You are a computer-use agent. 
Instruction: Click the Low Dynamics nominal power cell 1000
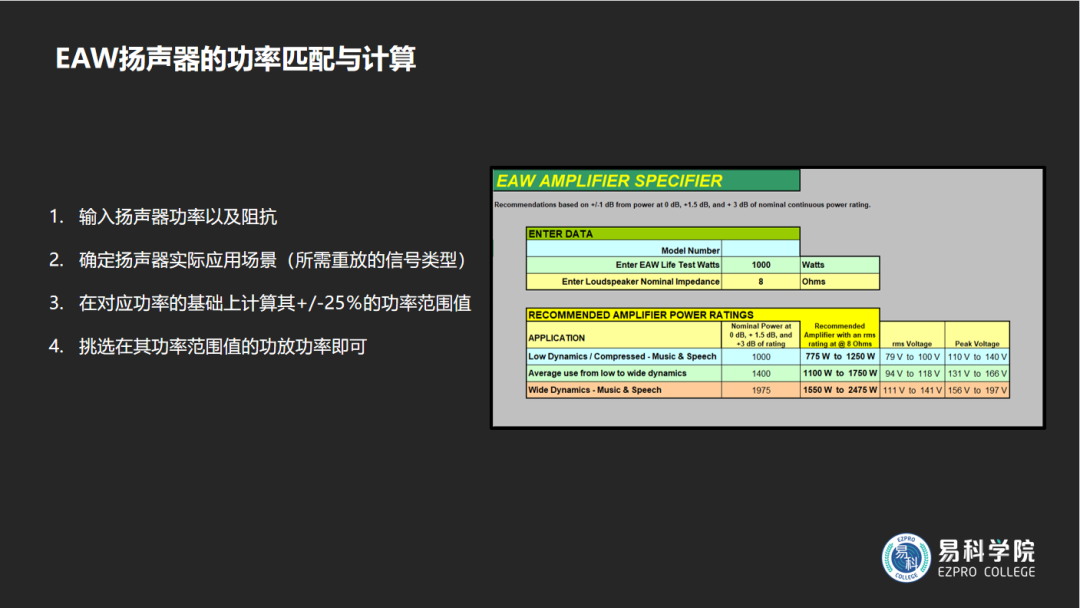pyautogui.click(x=761, y=357)
